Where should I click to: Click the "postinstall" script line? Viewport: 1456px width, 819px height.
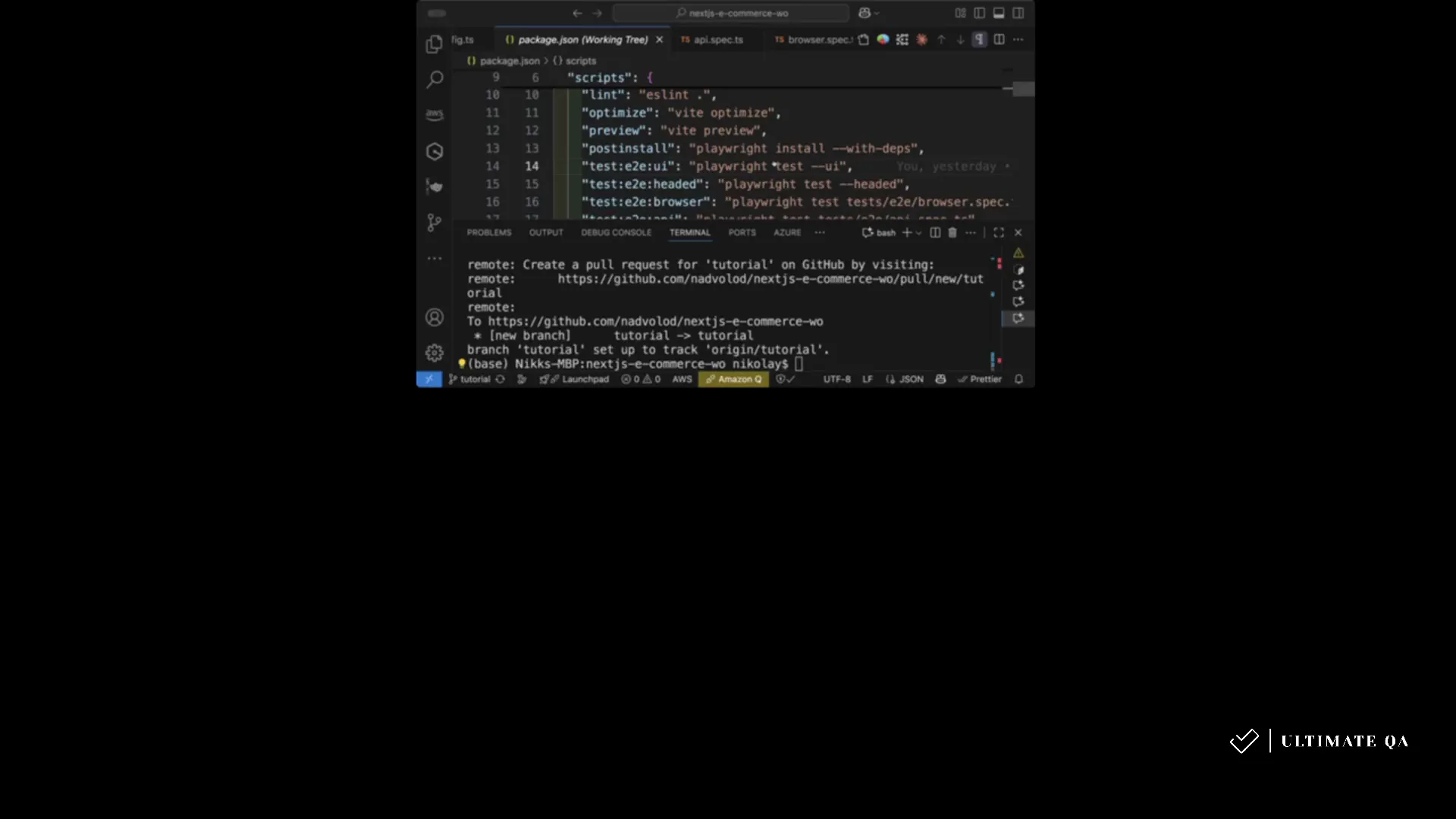click(752, 149)
